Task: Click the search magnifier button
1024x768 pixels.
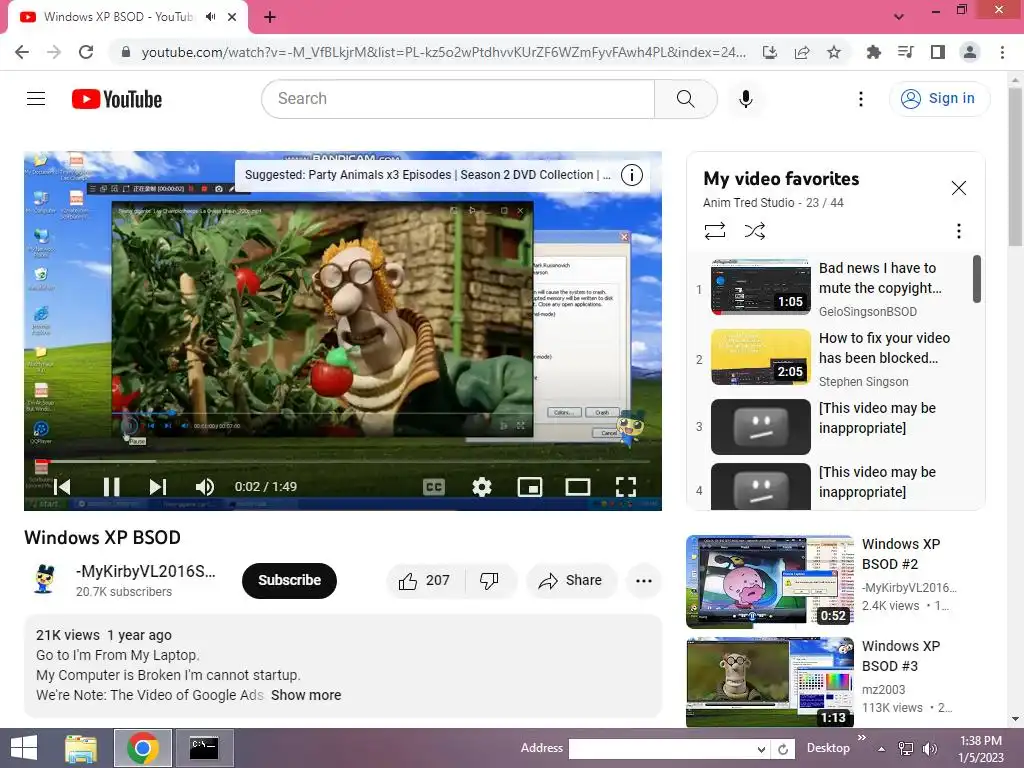Action: click(686, 99)
